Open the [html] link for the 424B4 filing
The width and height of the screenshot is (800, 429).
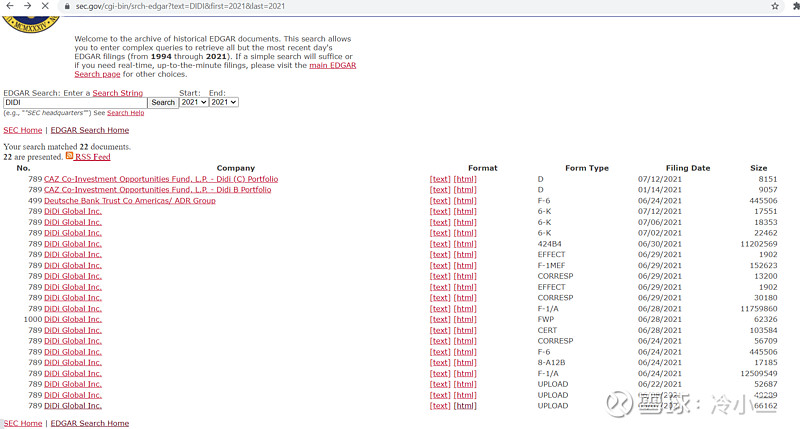pyautogui.click(x=465, y=244)
